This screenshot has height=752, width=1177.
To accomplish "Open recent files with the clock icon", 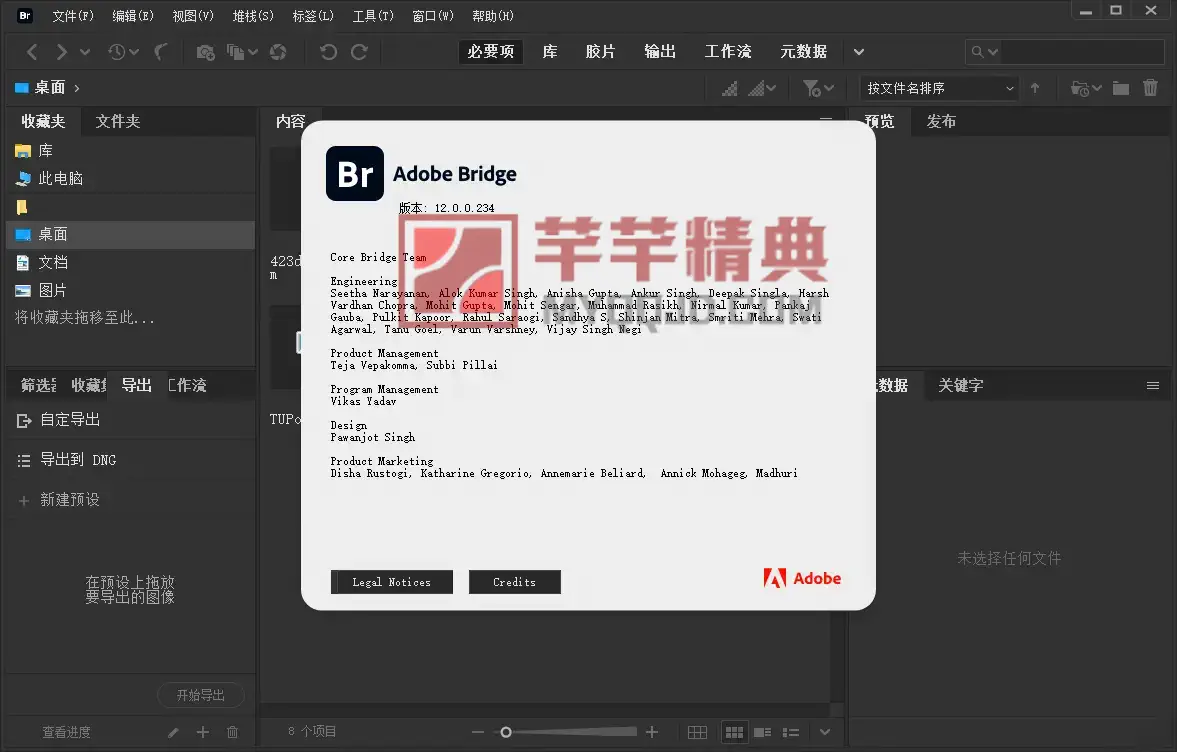I will click(x=119, y=51).
